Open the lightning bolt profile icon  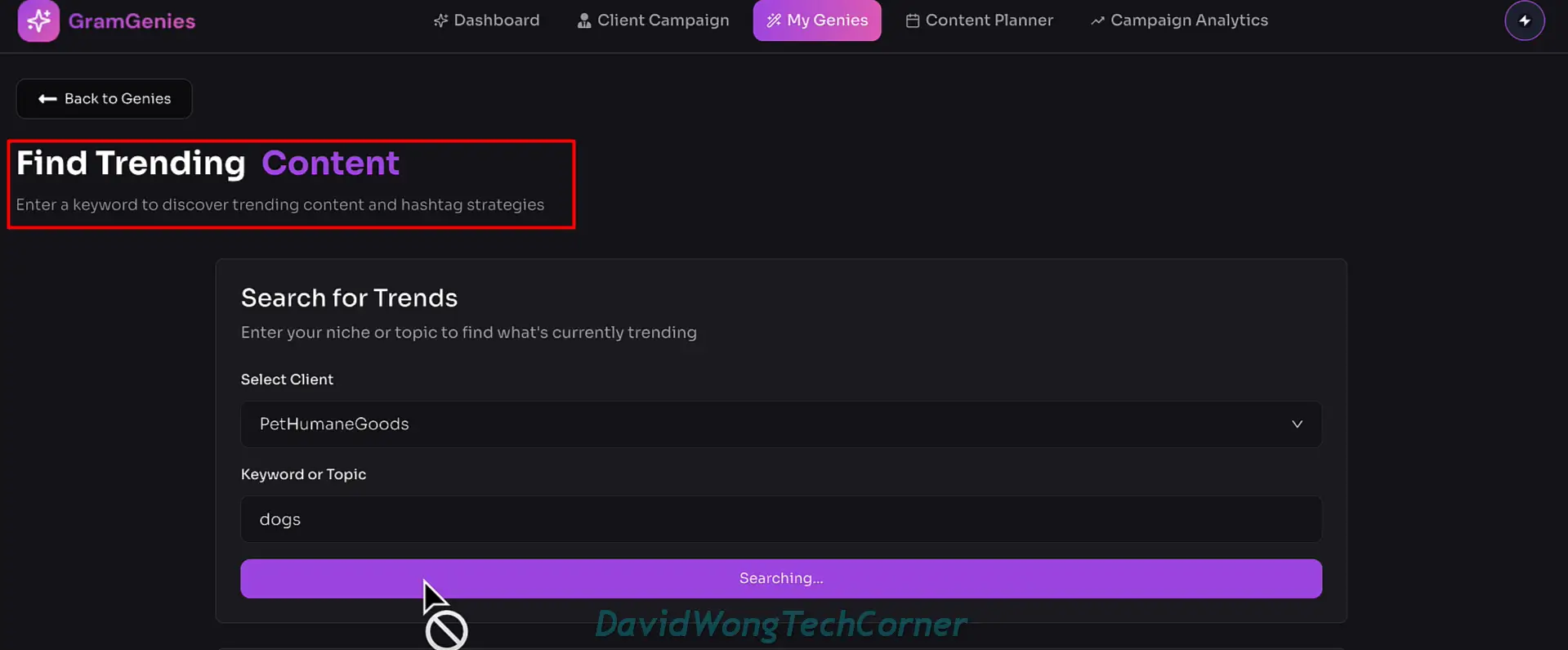pos(1524,20)
